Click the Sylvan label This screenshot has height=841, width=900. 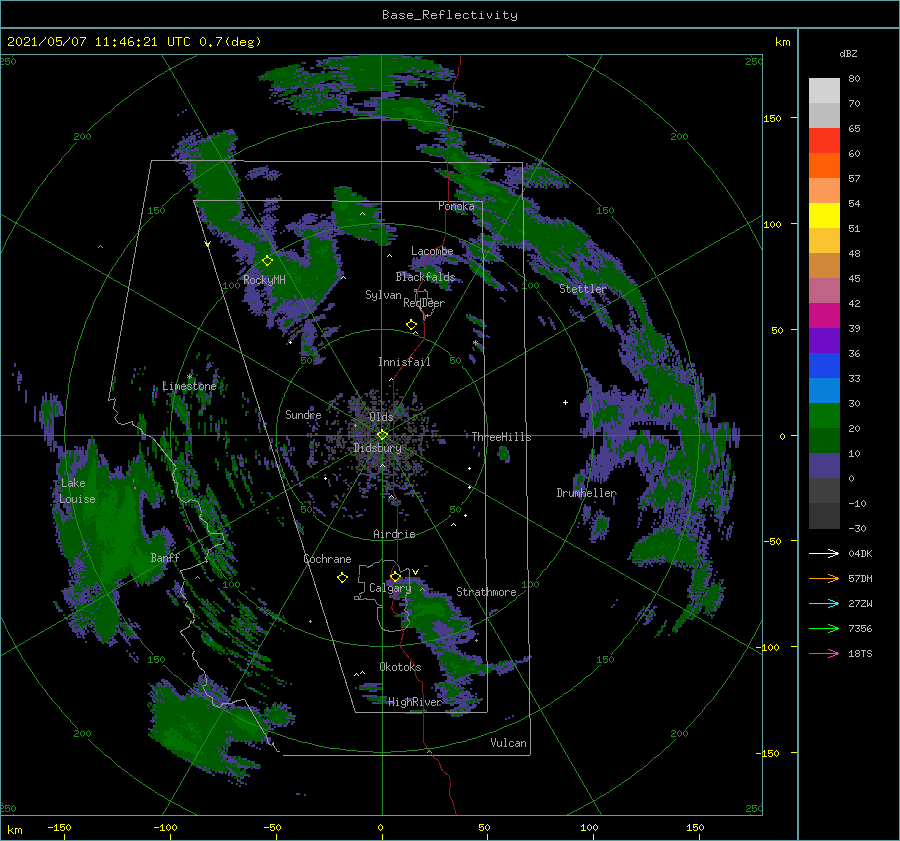[383, 295]
